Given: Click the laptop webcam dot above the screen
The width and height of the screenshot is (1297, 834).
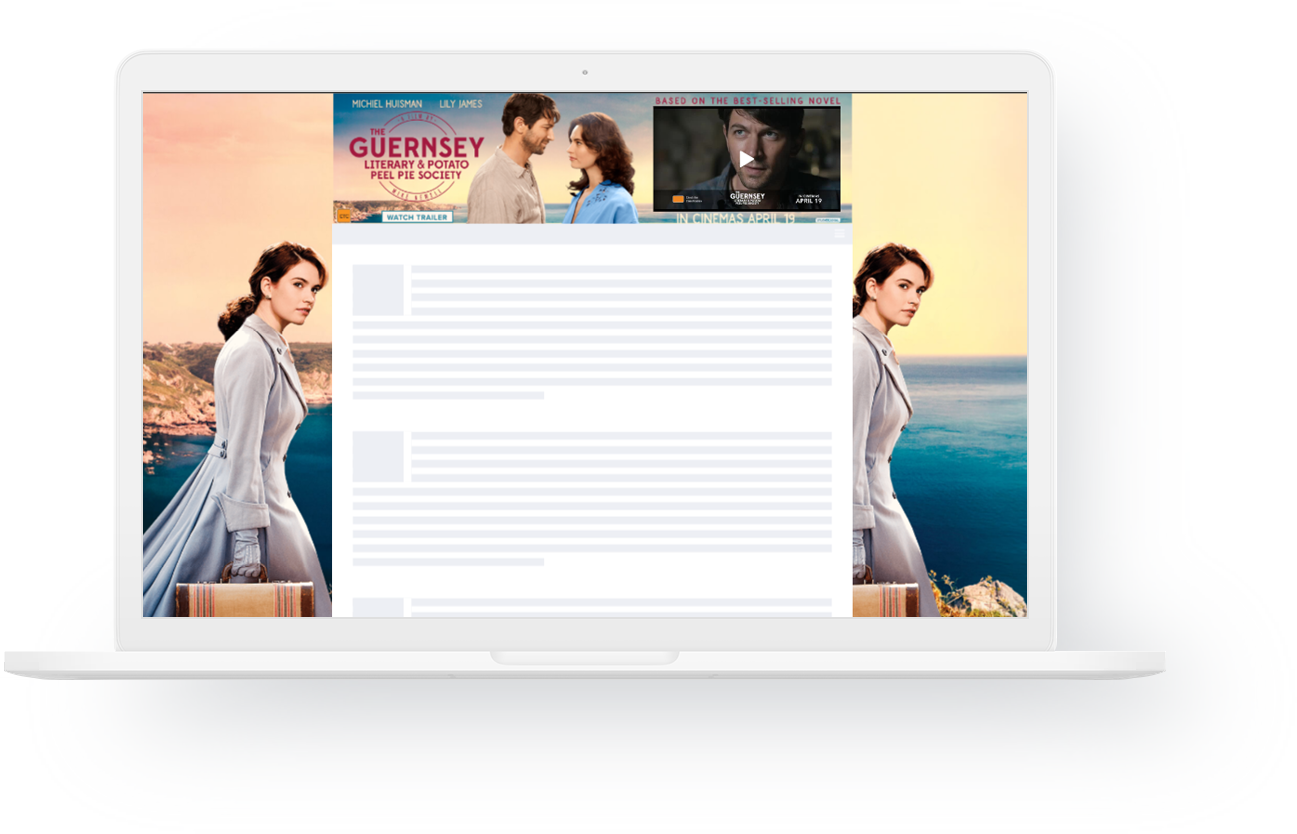Looking at the screenshot, I should point(585,72).
